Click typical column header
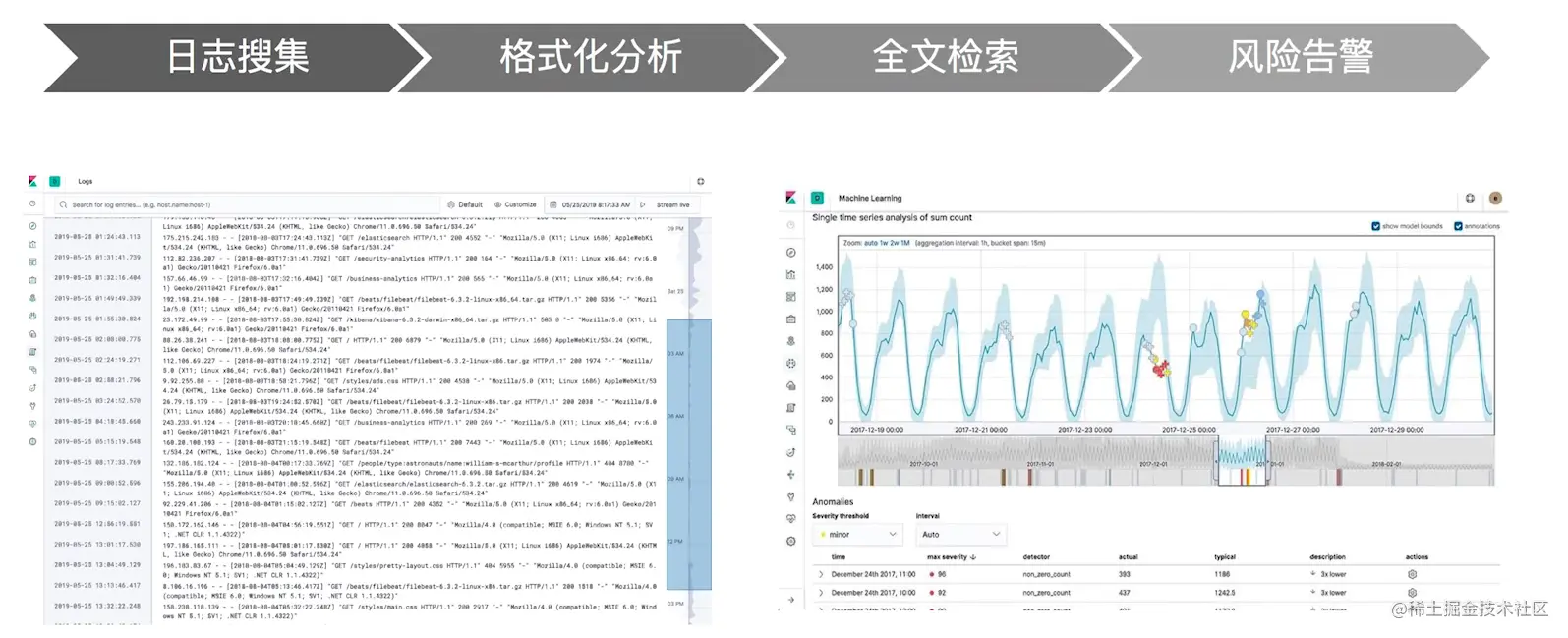 tap(1225, 557)
